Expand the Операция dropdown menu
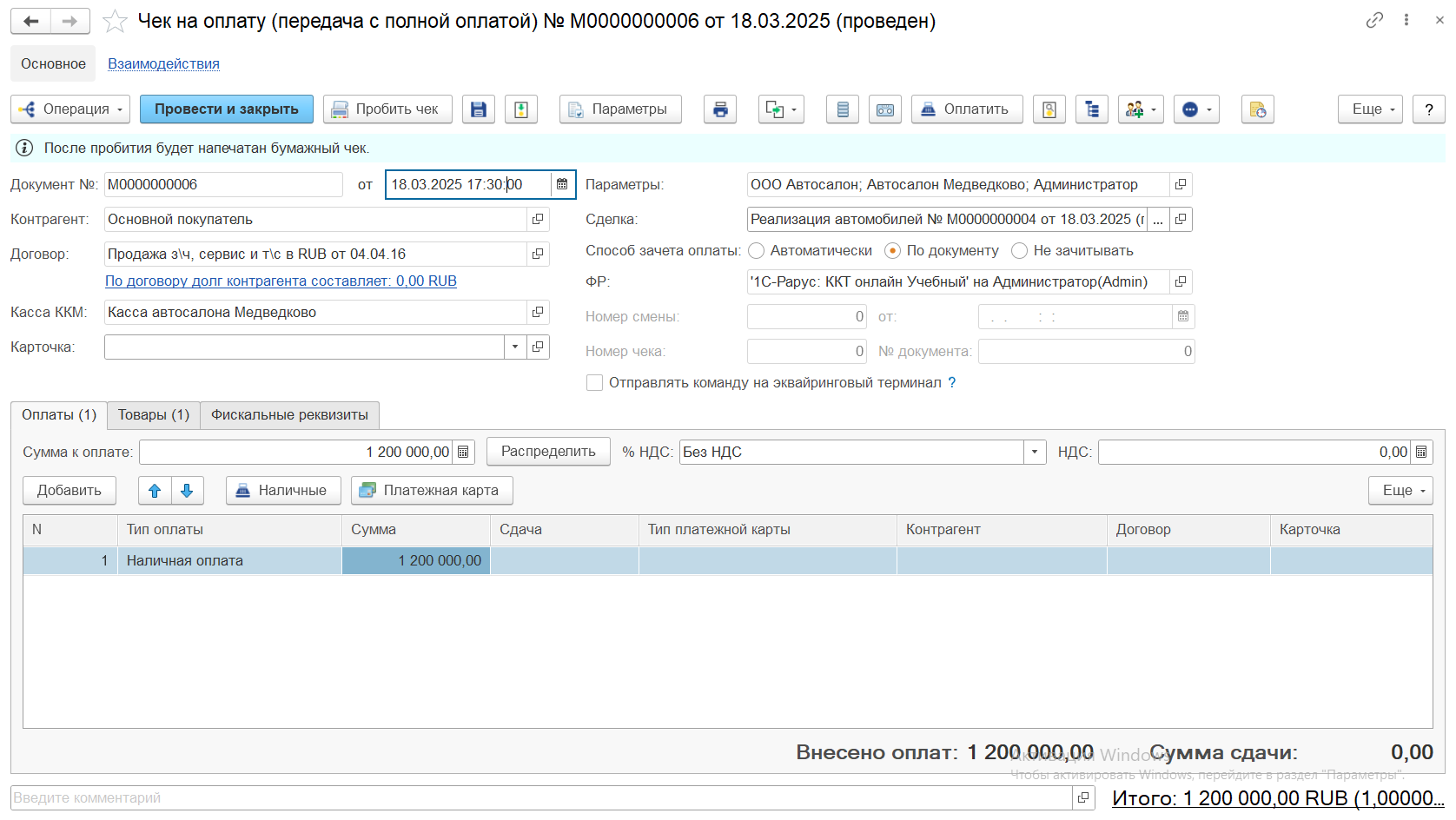 tap(70, 109)
